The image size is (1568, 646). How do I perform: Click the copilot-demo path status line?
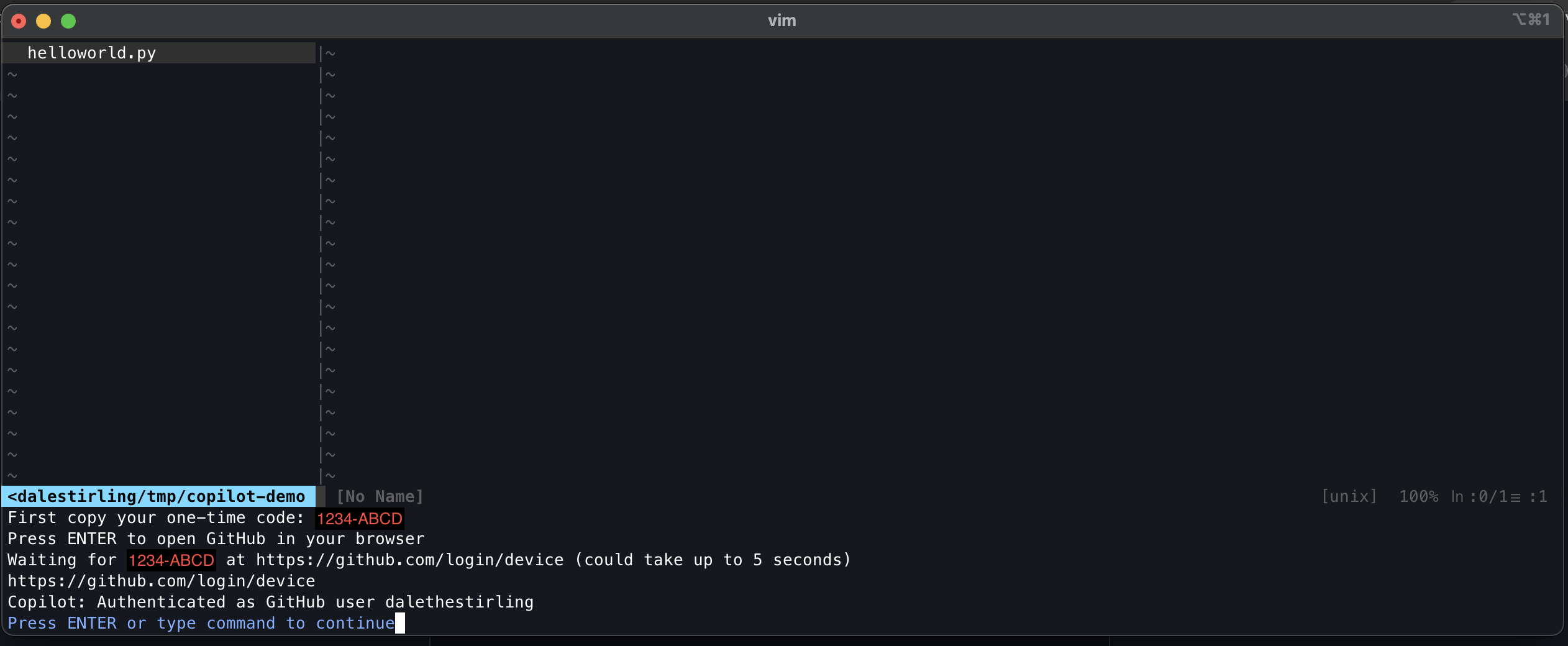[x=158, y=496]
